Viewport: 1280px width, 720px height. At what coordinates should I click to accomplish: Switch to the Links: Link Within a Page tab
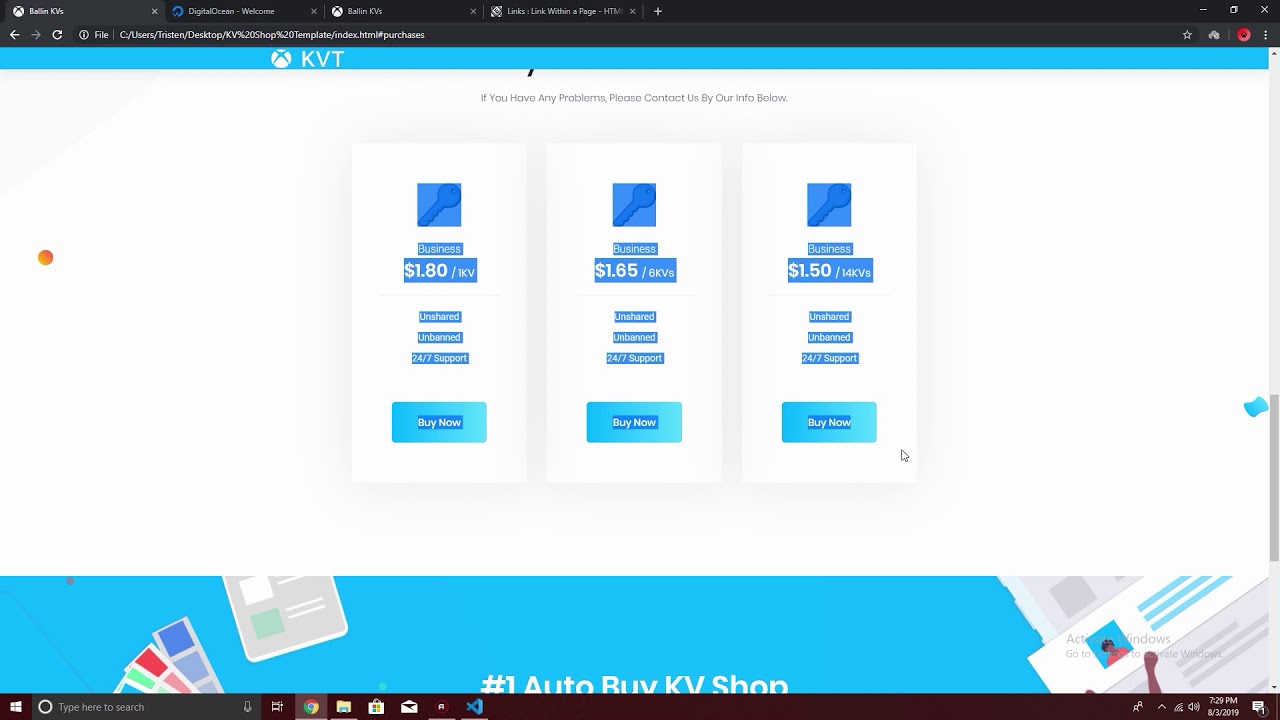562,11
